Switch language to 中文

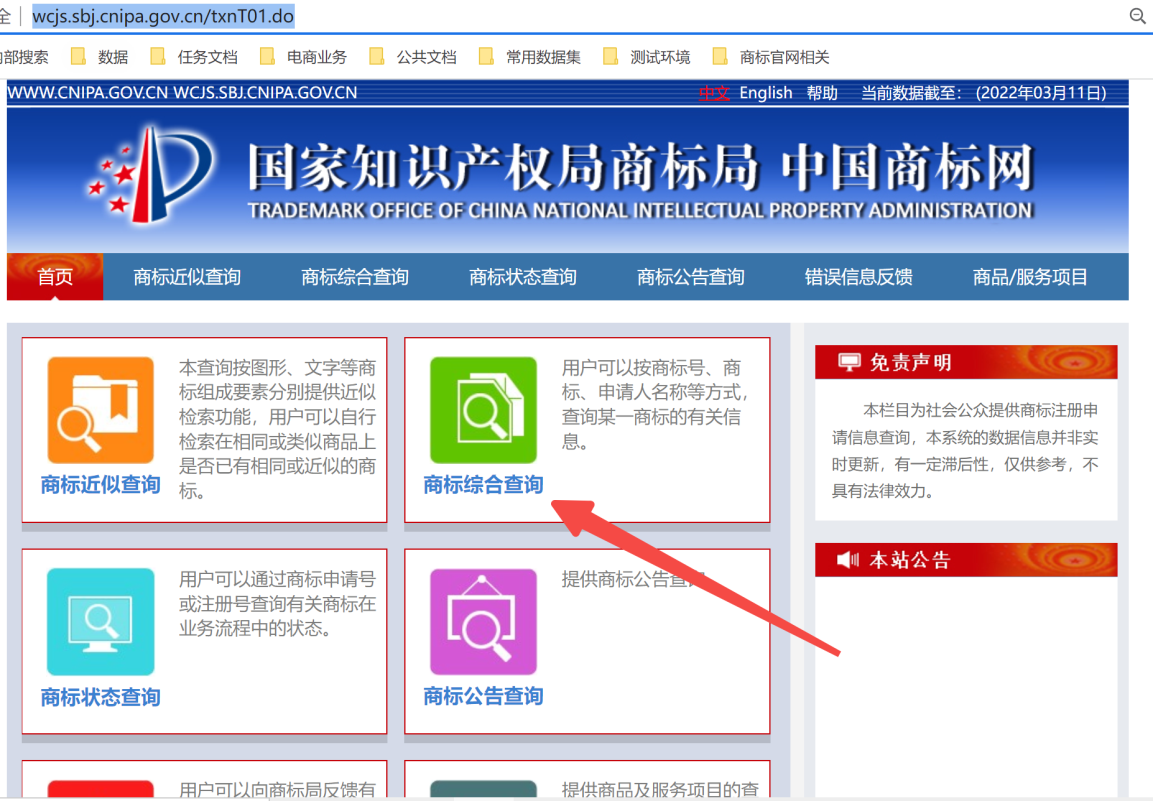713,93
